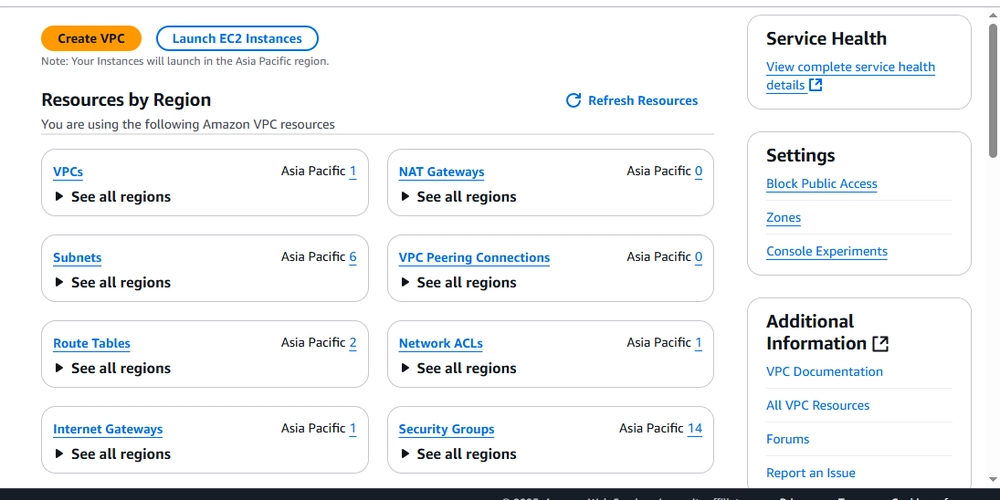Image resolution: width=1000 pixels, height=500 pixels.
Task: Click external link icon next to Additional Information
Action: click(880, 344)
